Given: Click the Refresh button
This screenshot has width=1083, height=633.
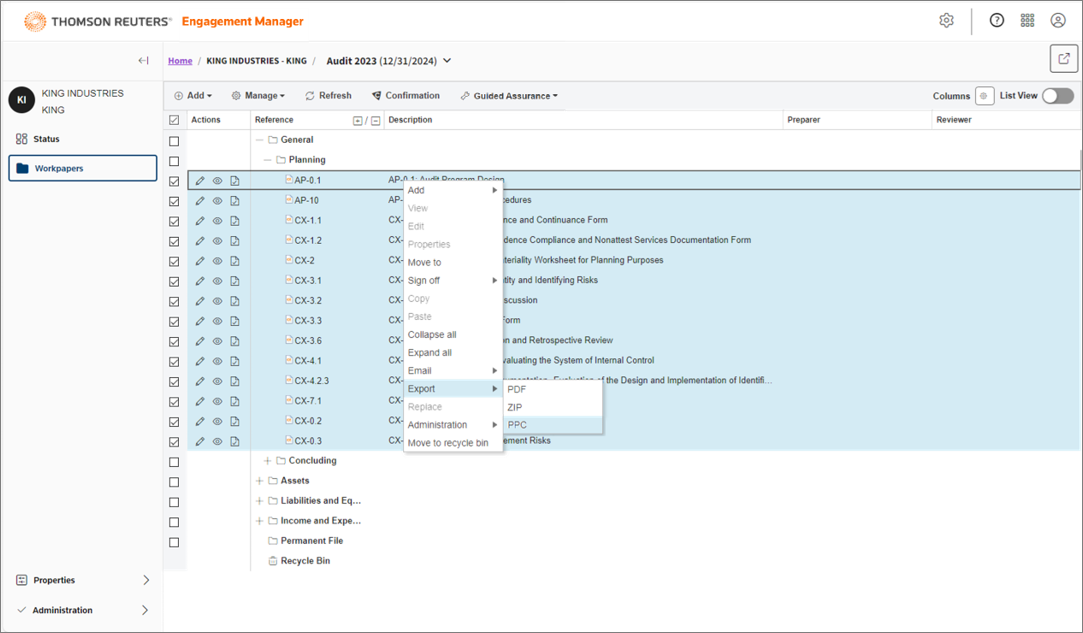Looking at the screenshot, I should pos(328,96).
